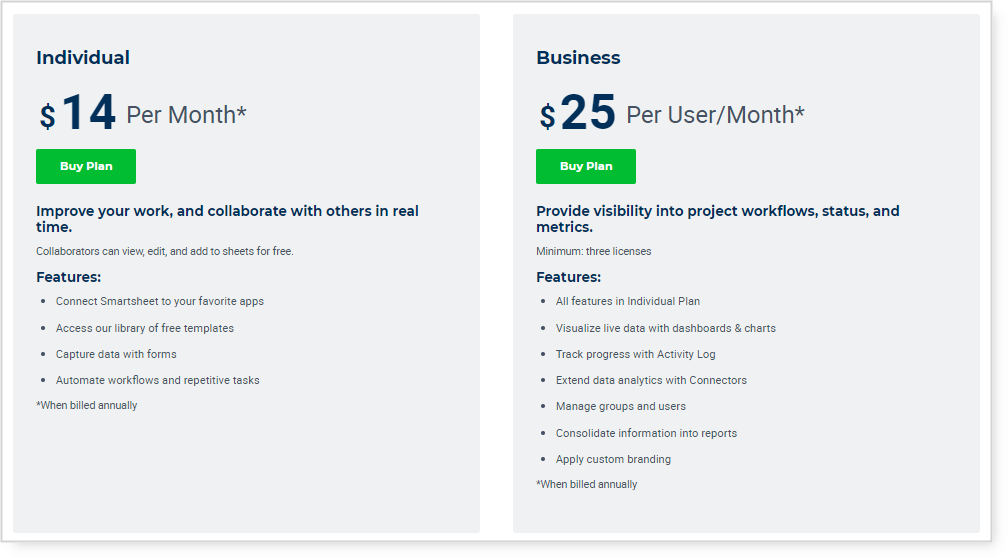The image size is (1008, 558).
Task: Click the 'Capture data with forms' feature
Action: pos(116,354)
